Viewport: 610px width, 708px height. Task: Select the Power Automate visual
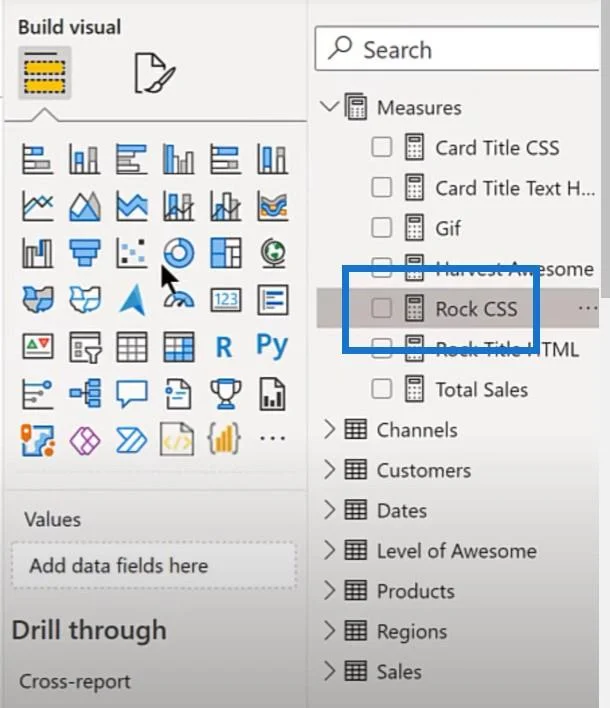(131, 440)
